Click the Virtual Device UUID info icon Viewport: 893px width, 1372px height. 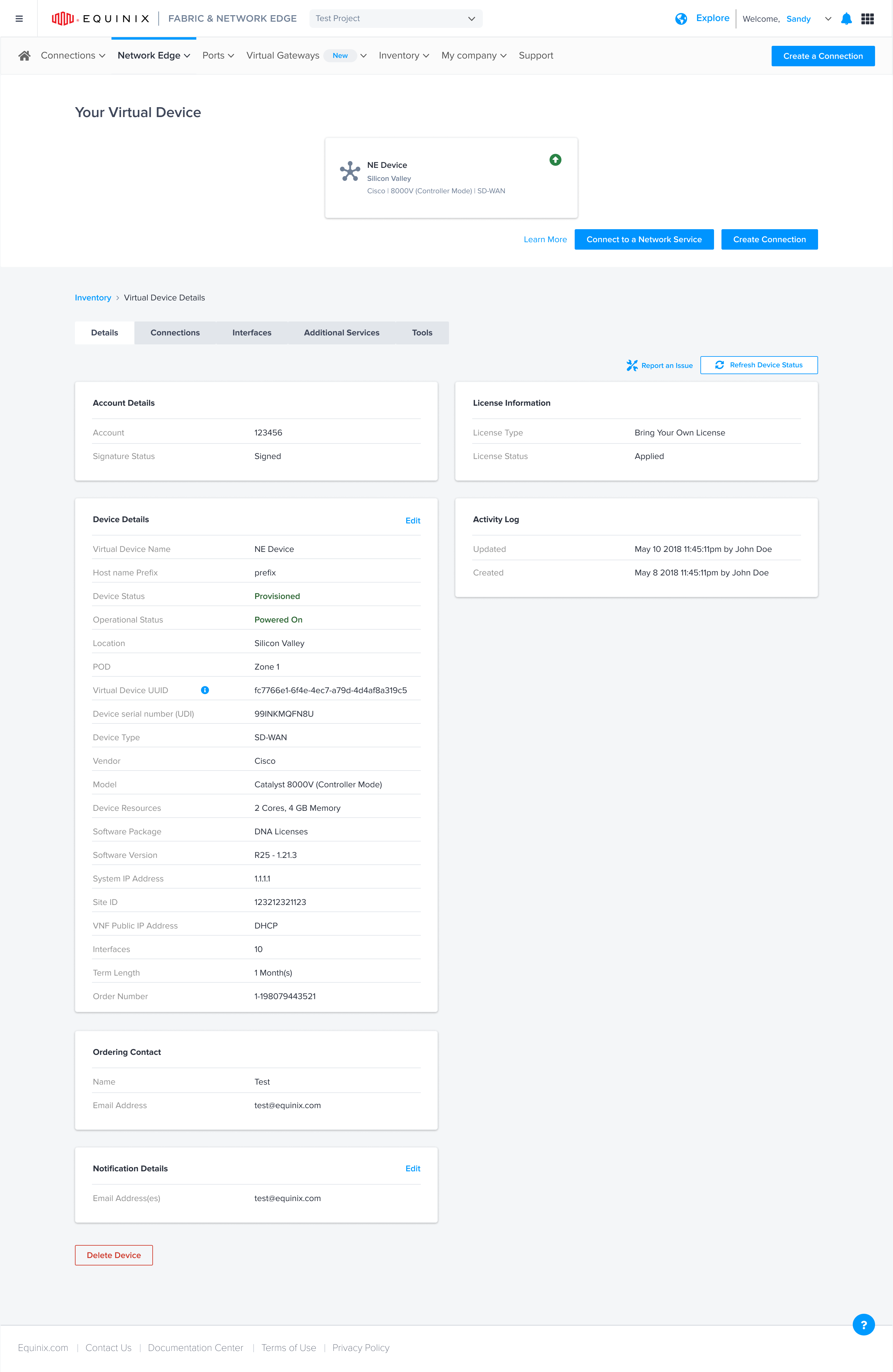[205, 690]
